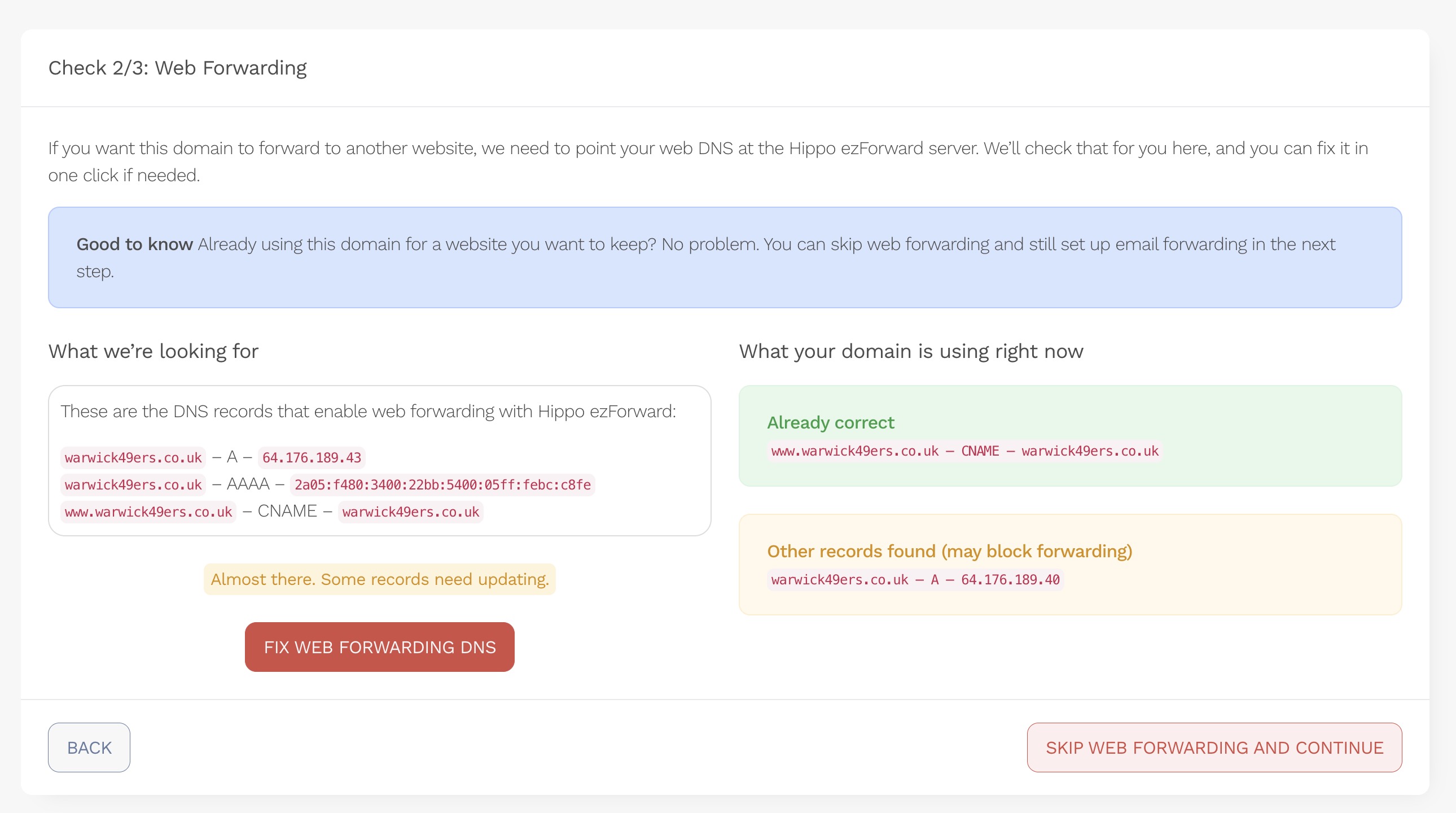Screen dimensions: 1456x813
Task: Skip web forwarding and continue
Action: point(1213,748)
